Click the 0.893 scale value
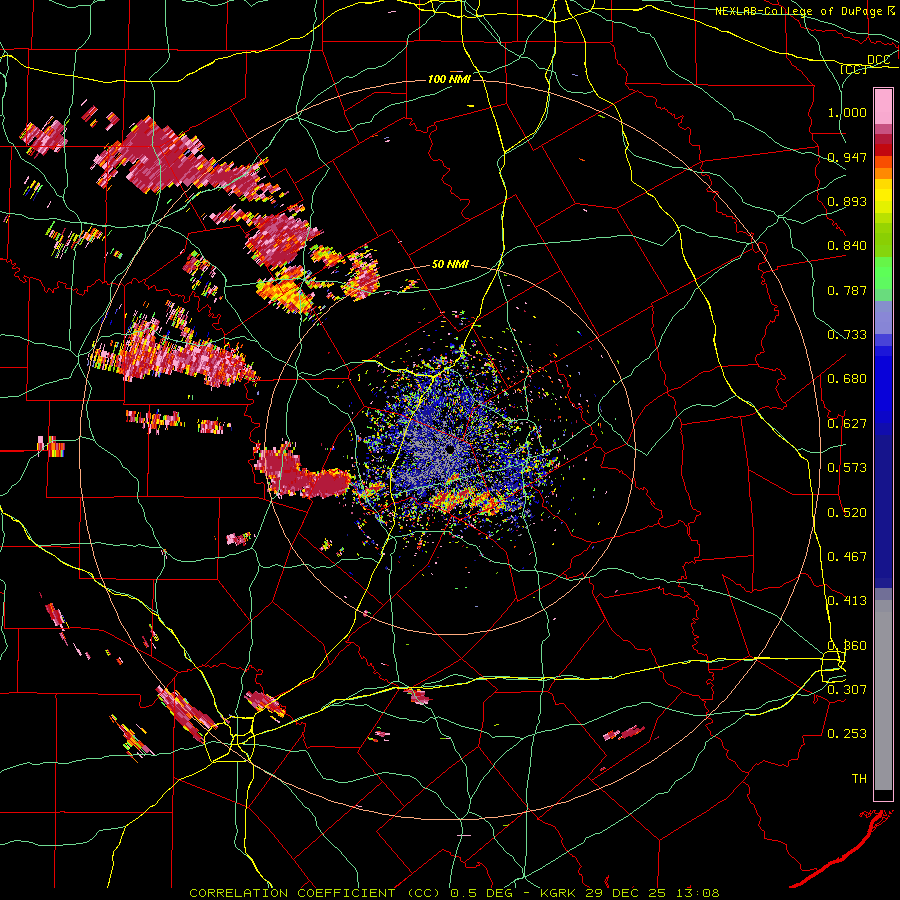This screenshot has width=900, height=900. 847,201
